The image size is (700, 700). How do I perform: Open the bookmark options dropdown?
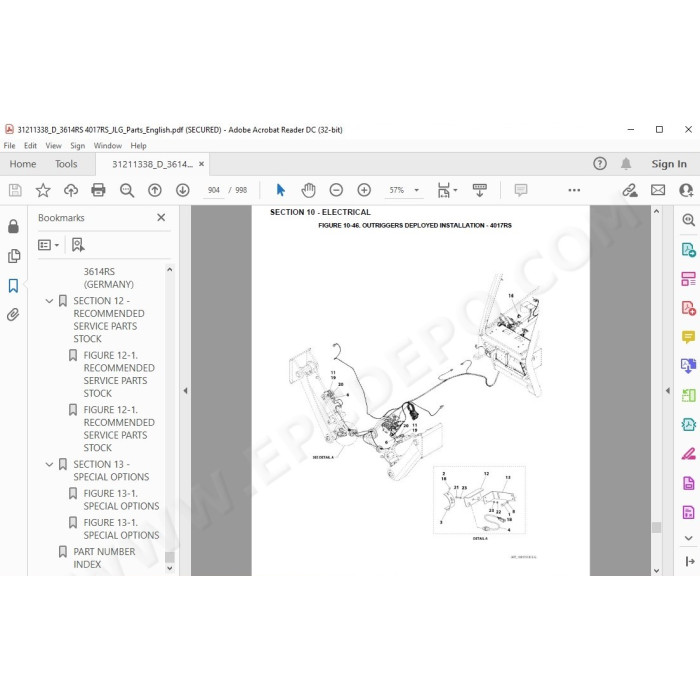coord(49,245)
